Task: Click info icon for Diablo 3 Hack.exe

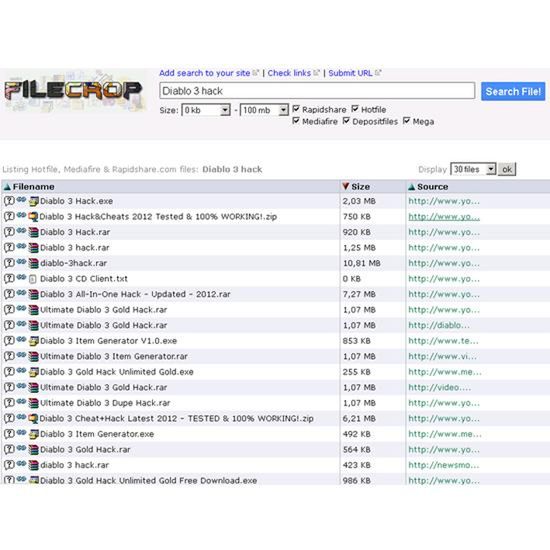Action: pos(9,201)
